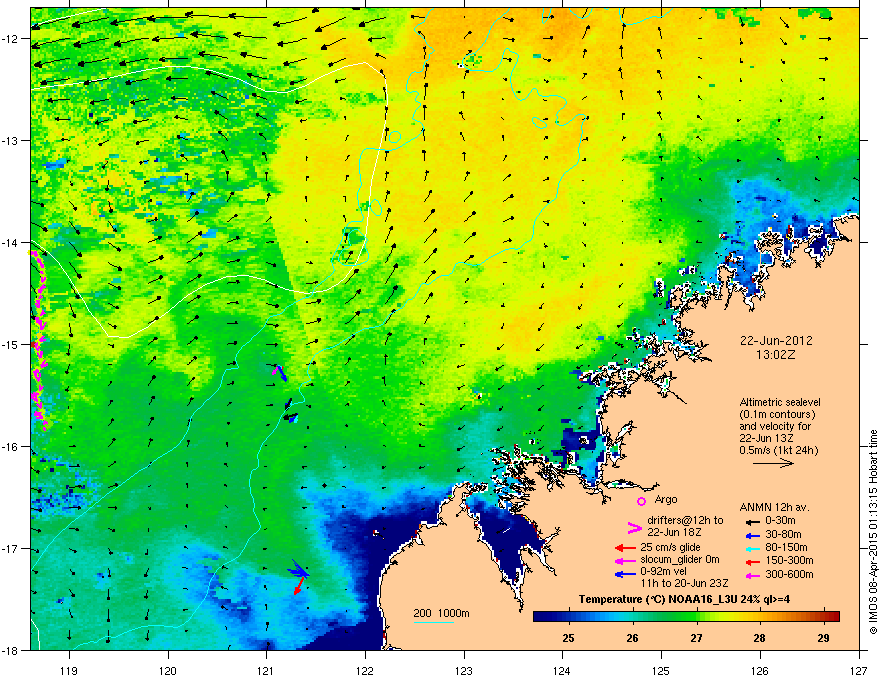880x680 pixels.
Task: Click the 'Altimetric sealevel' text
Action: (x=780, y=402)
